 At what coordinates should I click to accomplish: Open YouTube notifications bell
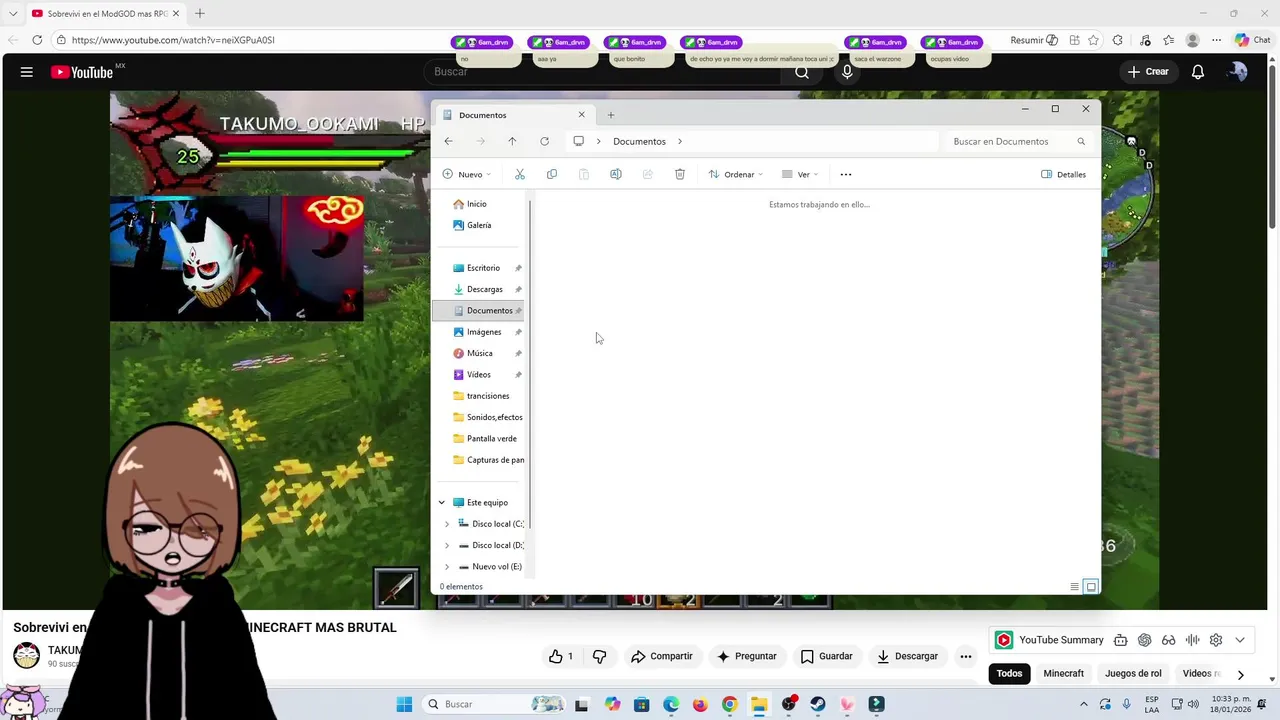[x=1198, y=72]
